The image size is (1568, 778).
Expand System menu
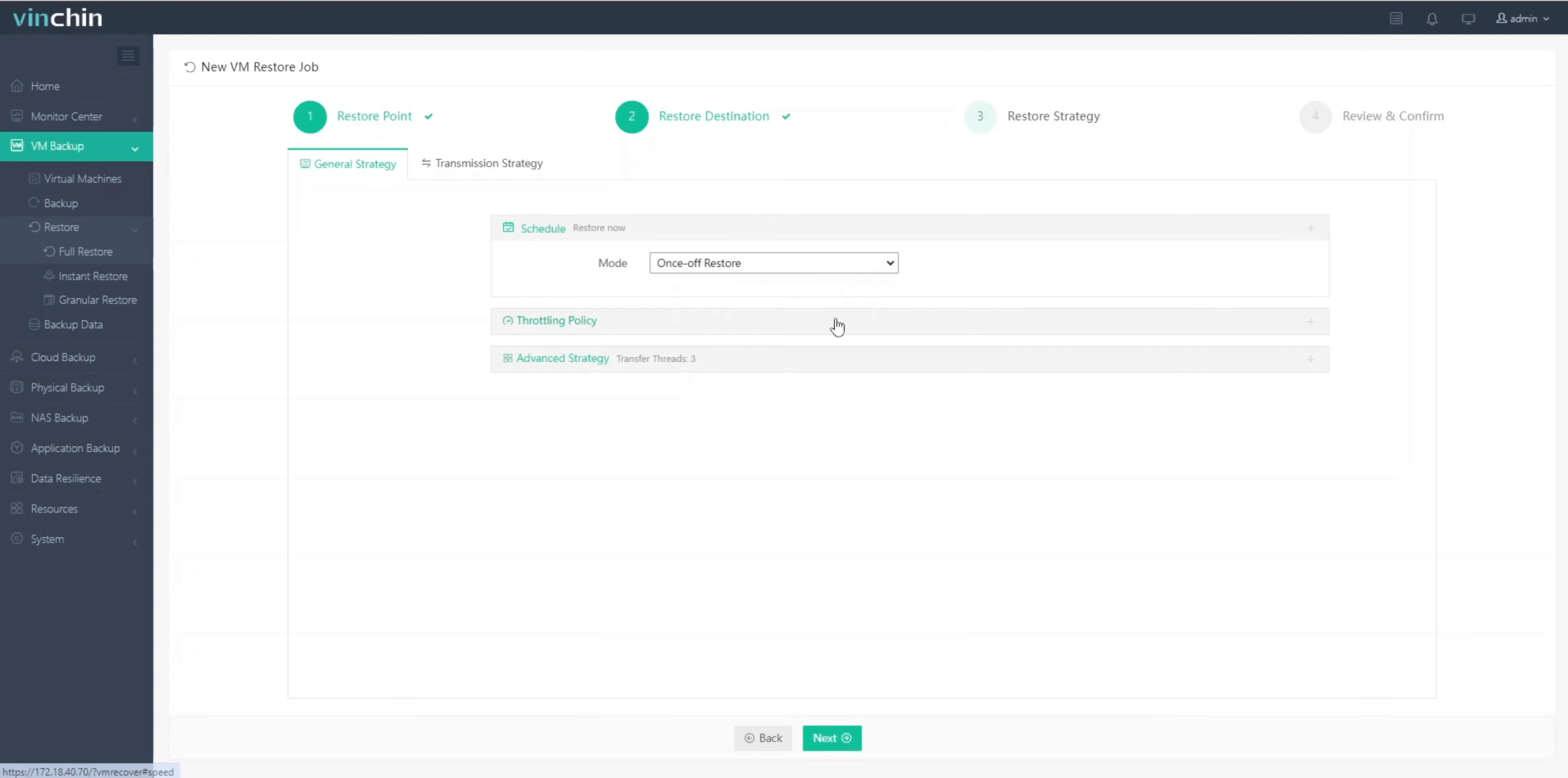click(x=76, y=539)
